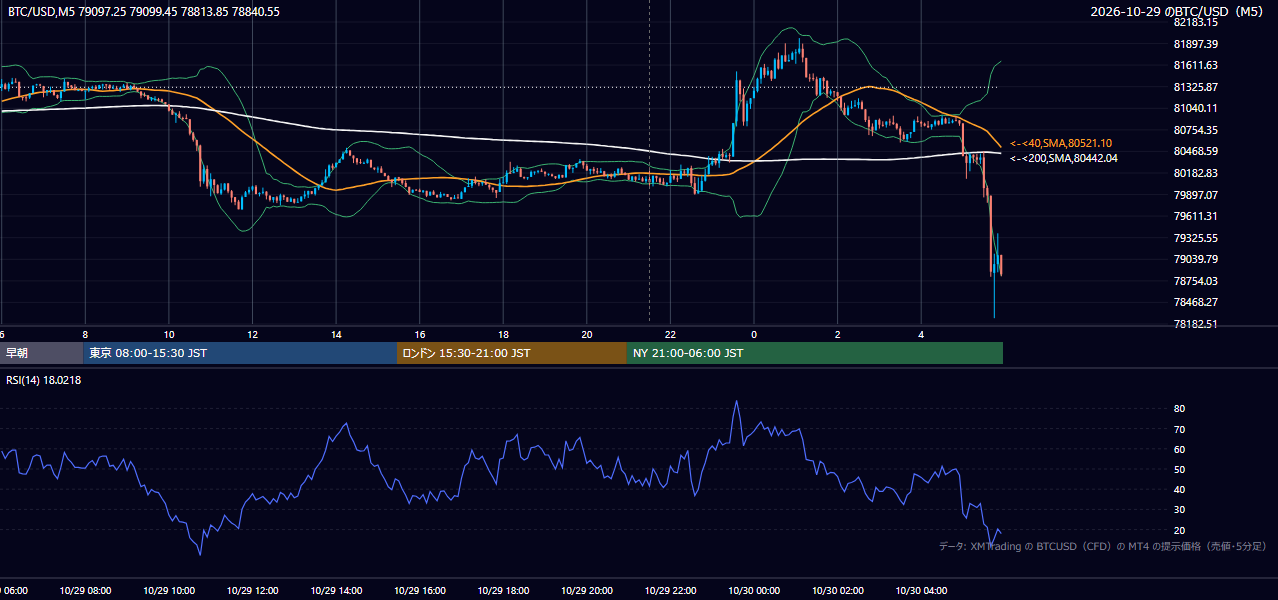Click the RSI(14) 18.0218 indicator label
Screen dimensions: 1278x600
point(44,380)
